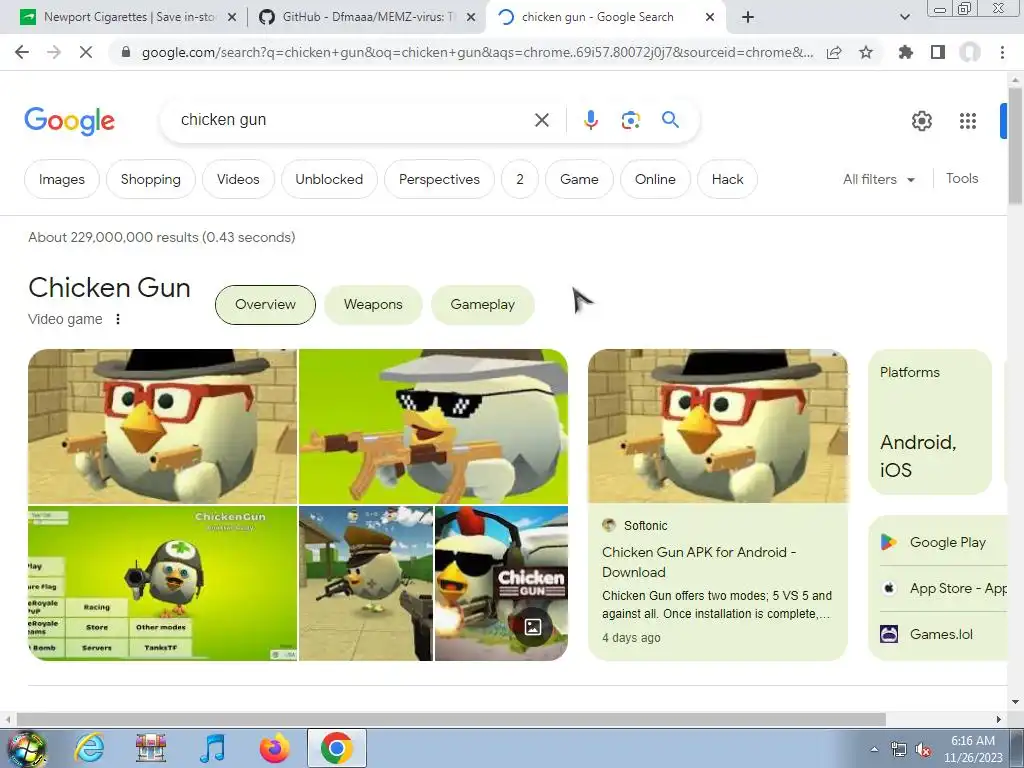Start voice search with the microphone
This screenshot has width=1024, height=768.
click(590, 120)
